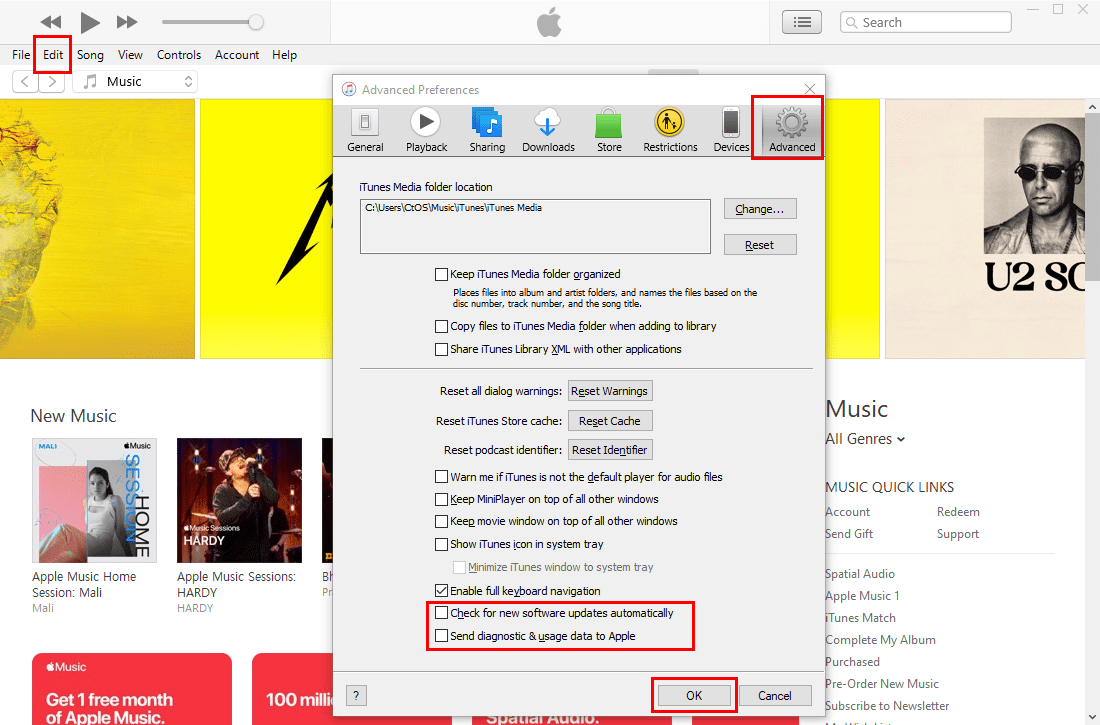This screenshot has height=725, width=1100.
Task: Click the U2 banner artwork
Action: point(985,229)
